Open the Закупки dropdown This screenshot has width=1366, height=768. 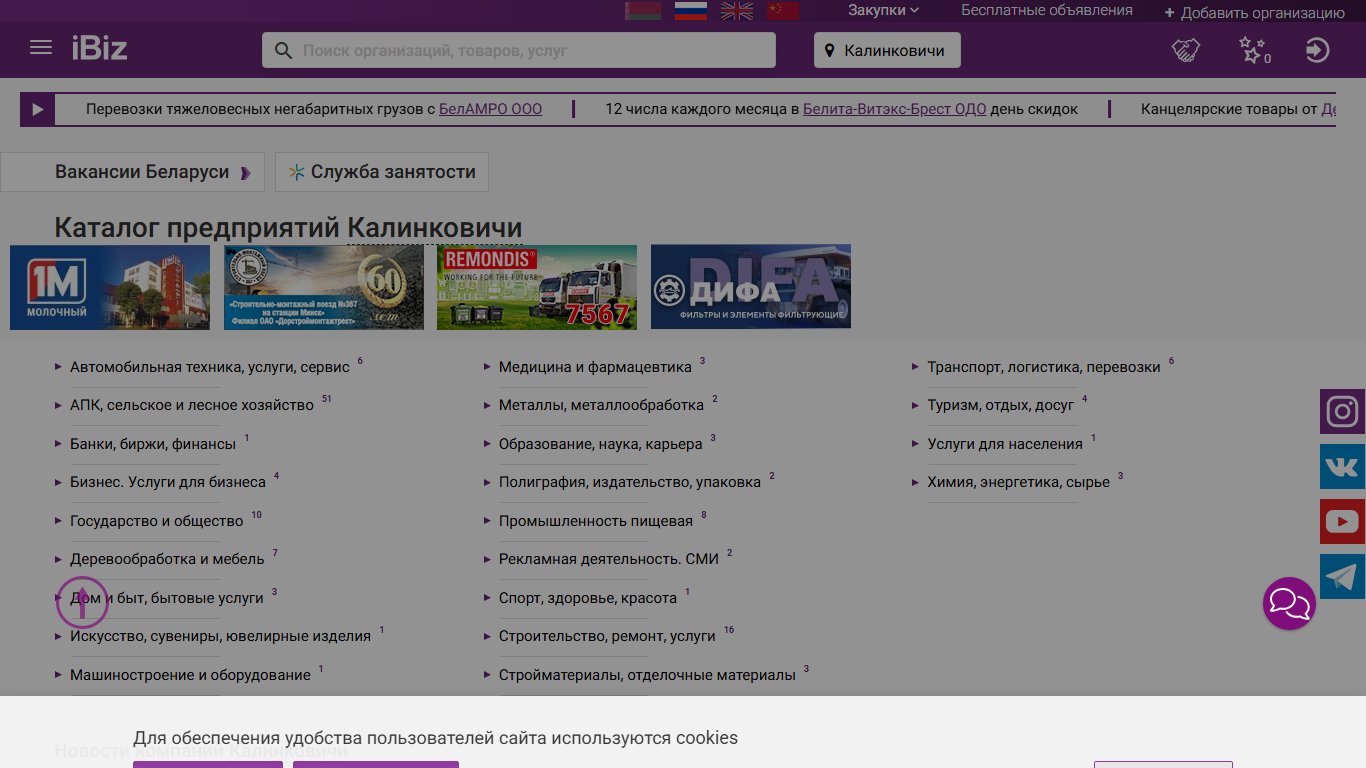[883, 10]
